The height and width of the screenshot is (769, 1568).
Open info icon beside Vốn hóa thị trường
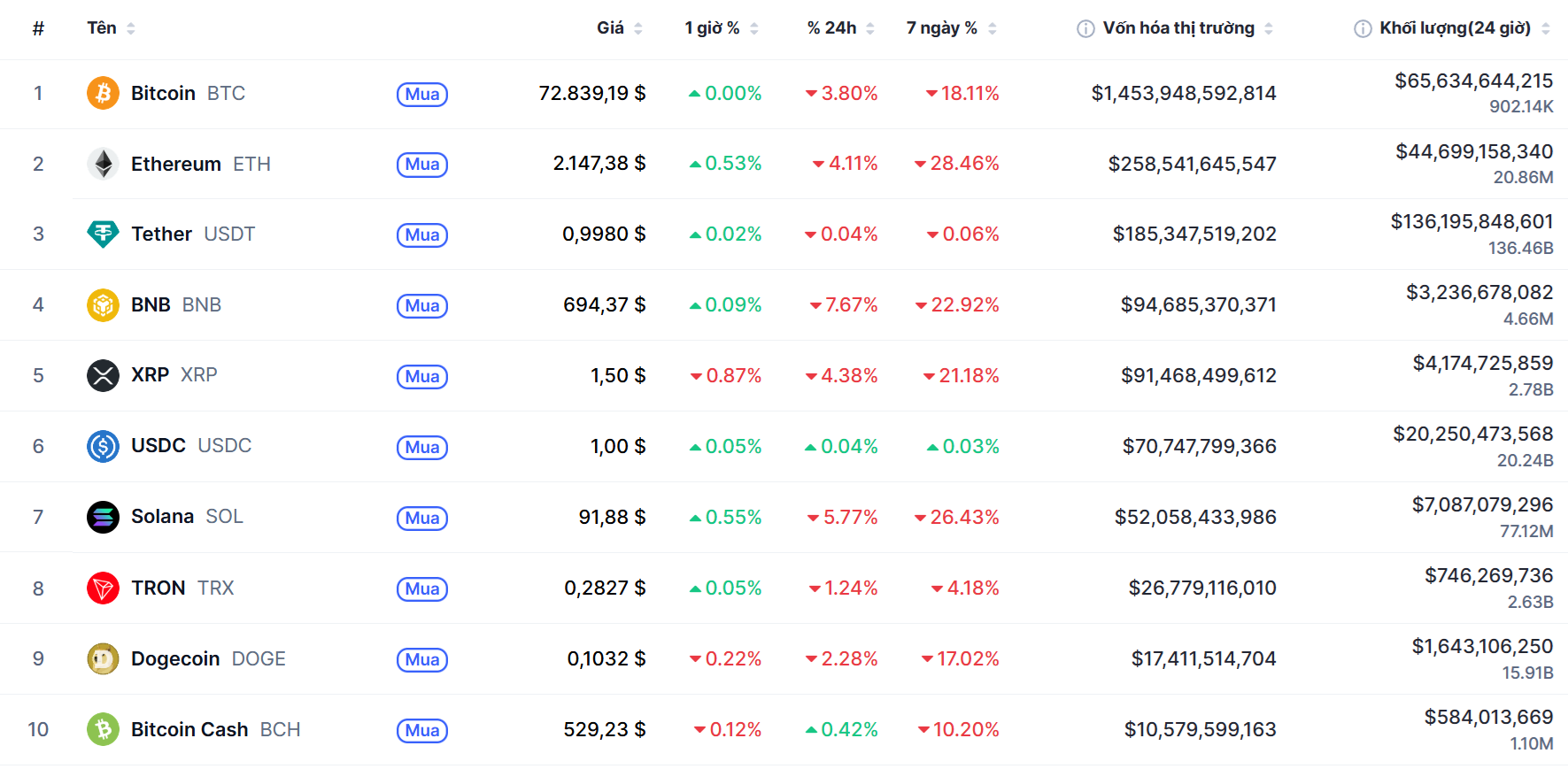[x=1085, y=28]
